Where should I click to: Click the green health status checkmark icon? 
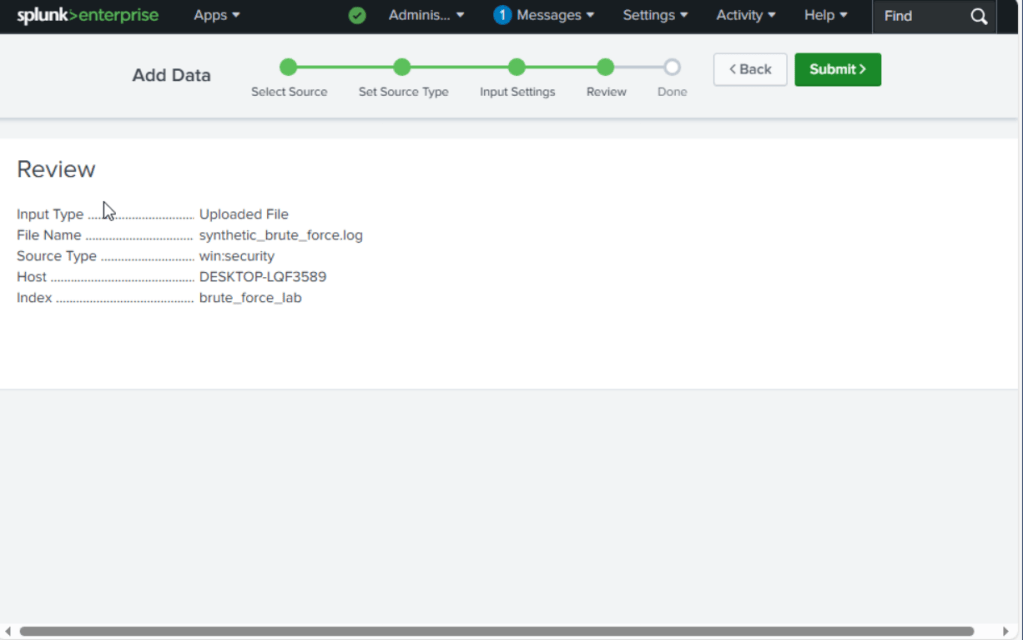click(357, 16)
